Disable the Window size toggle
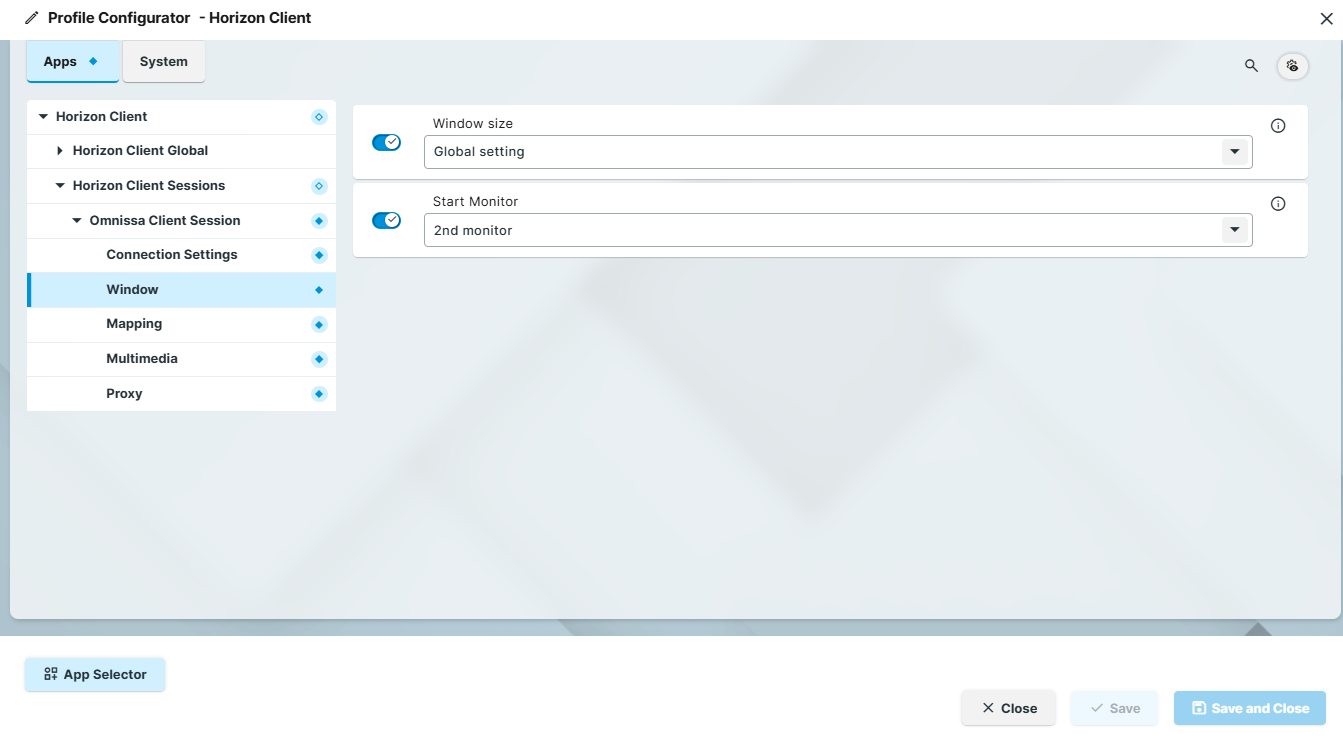Viewport: 1343px width, 738px height. (386, 142)
